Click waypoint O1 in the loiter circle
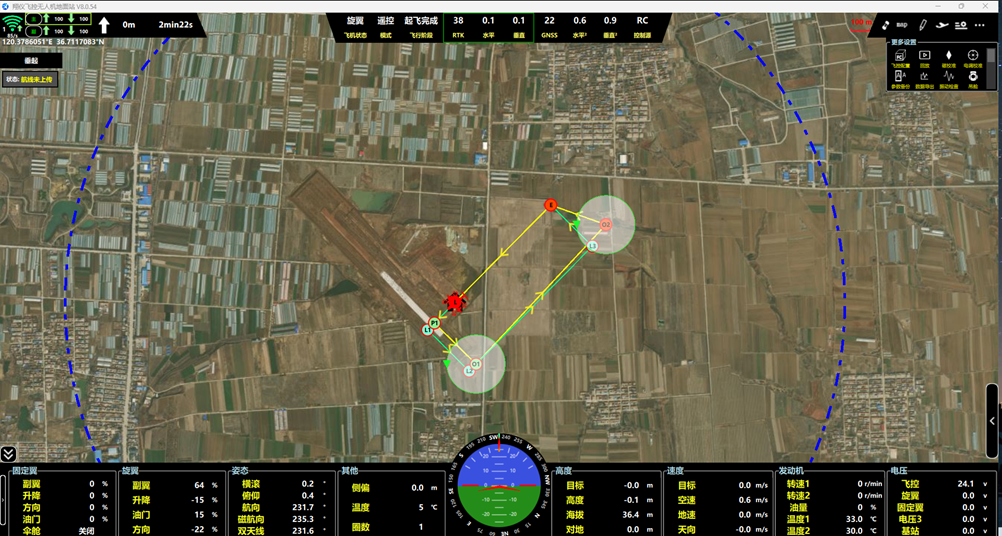This screenshot has height=536, width=1002. pos(475,364)
